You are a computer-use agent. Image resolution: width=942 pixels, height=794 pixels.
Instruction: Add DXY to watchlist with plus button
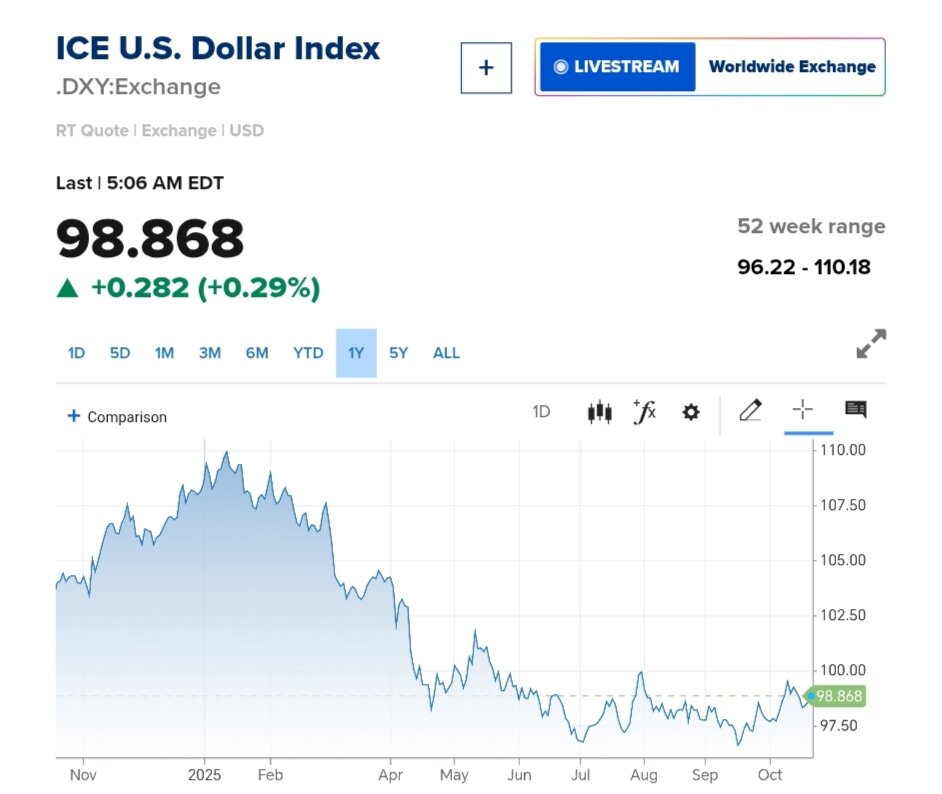tap(486, 68)
